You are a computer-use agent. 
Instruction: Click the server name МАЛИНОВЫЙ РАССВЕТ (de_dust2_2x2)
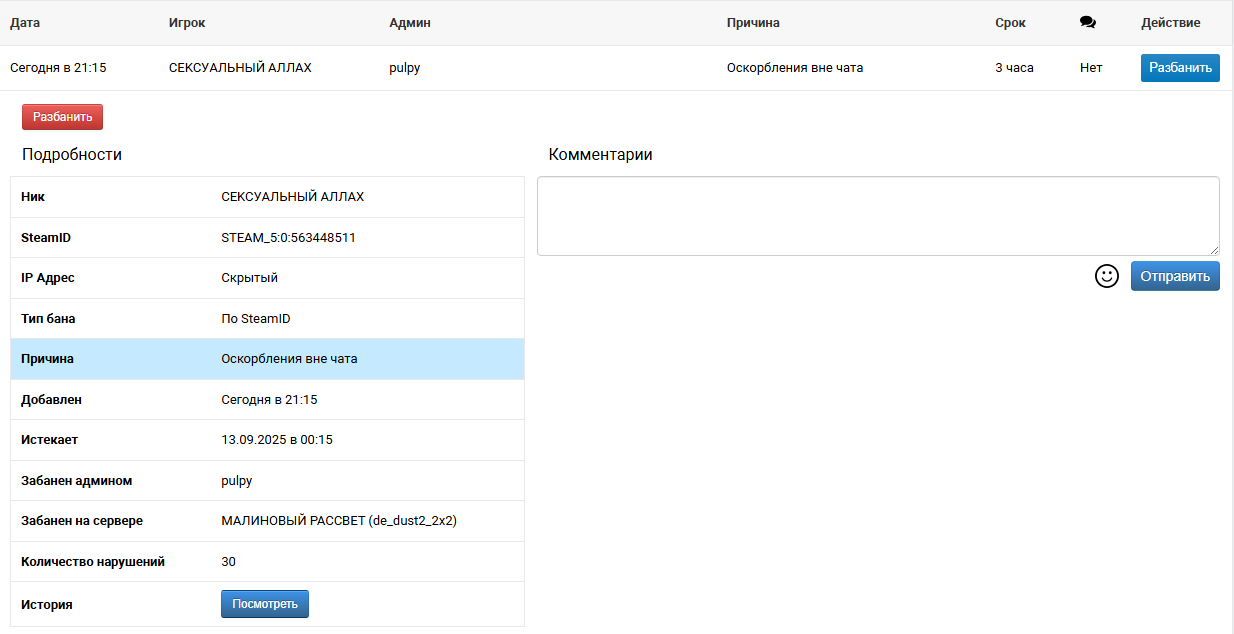[x=338, y=521]
